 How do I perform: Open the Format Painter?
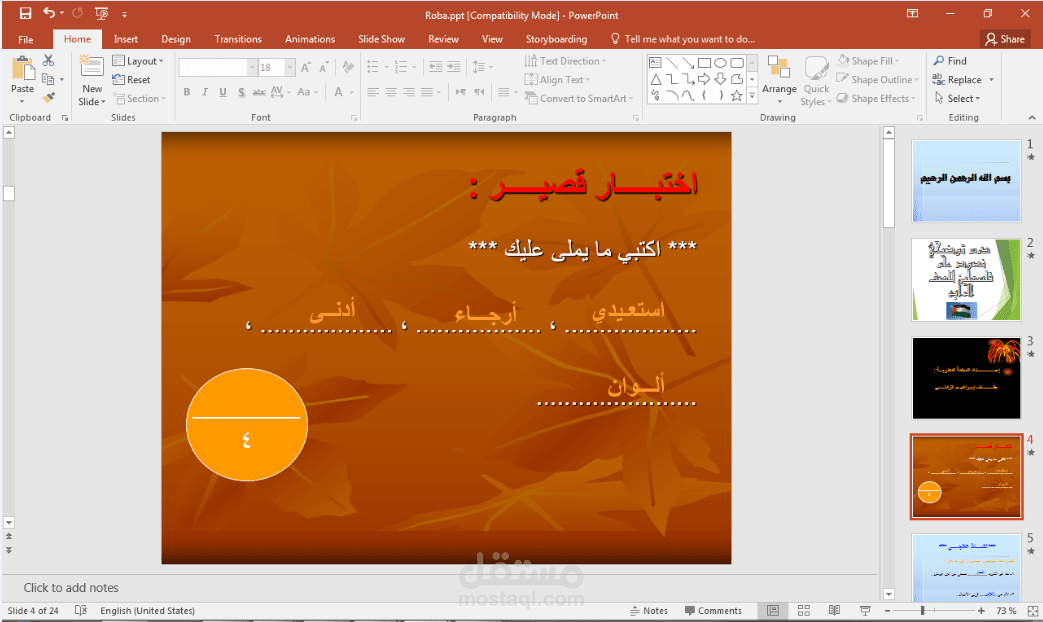click(x=47, y=97)
